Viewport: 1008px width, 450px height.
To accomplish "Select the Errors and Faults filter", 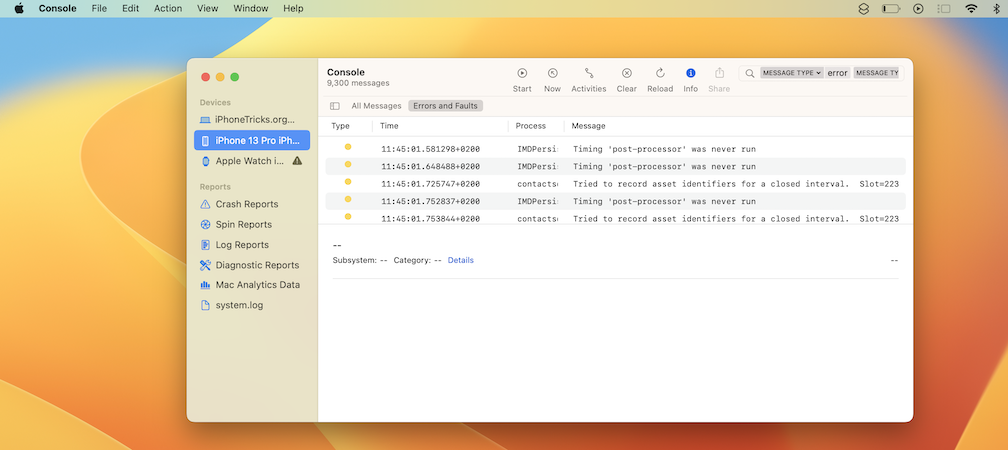I will pos(445,106).
